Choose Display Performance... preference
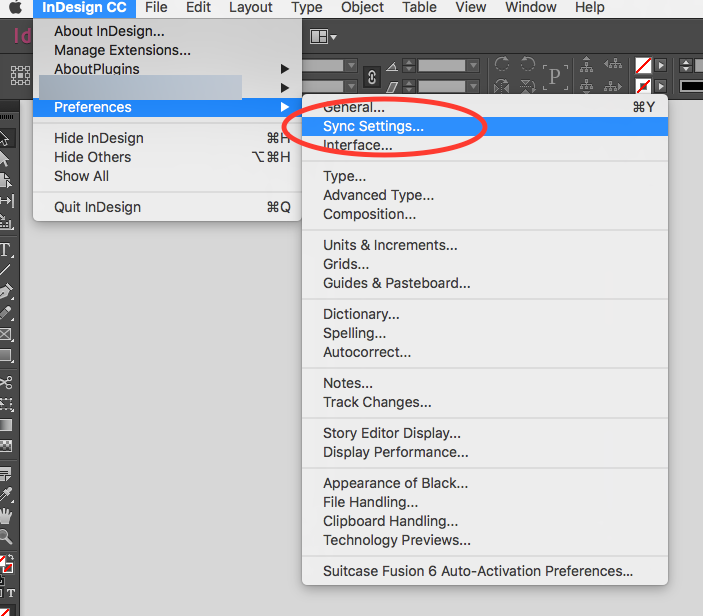Viewport: 703px width, 616px height. click(485, 452)
